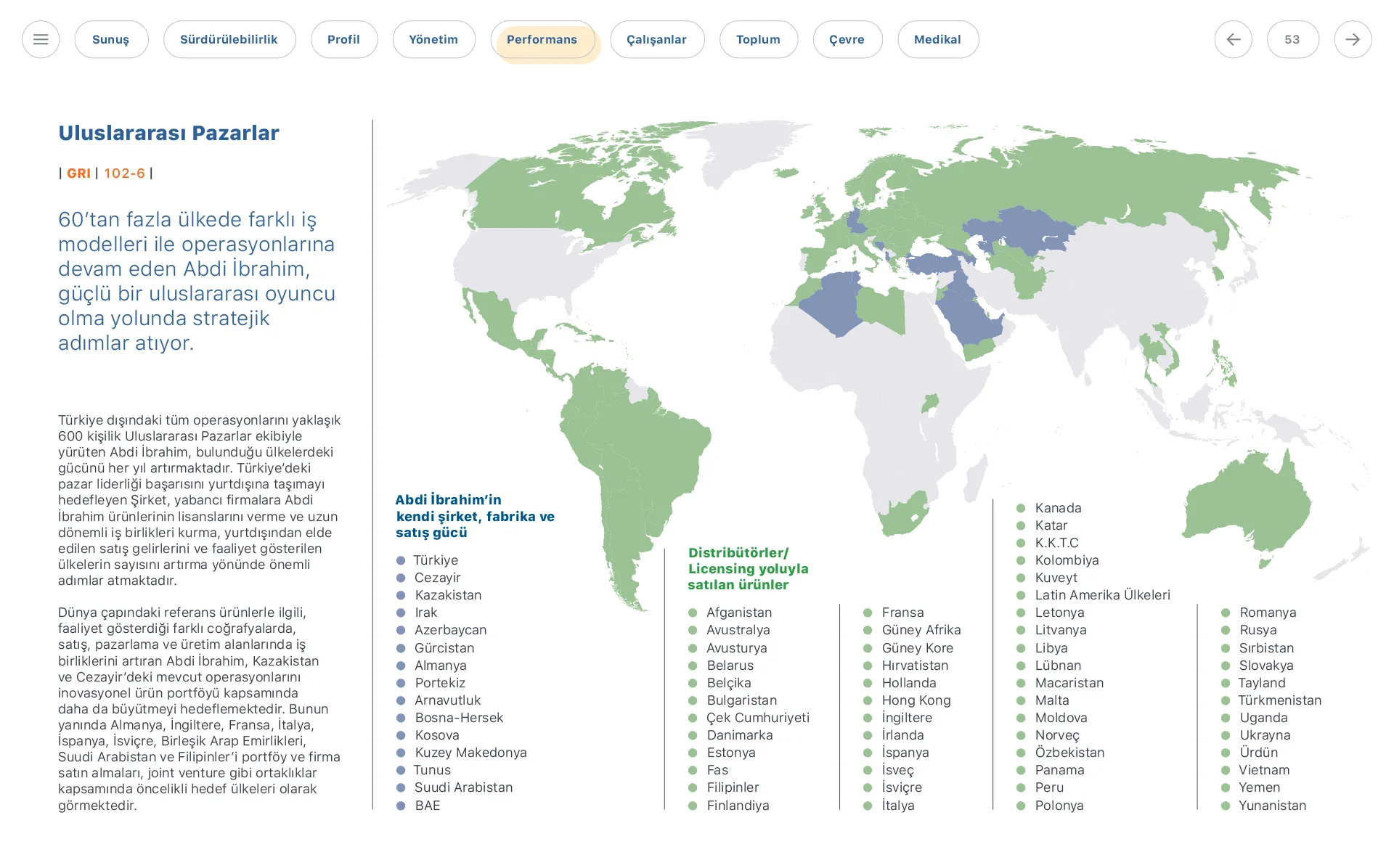Click the Vietnam list entry

tap(1264, 770)
